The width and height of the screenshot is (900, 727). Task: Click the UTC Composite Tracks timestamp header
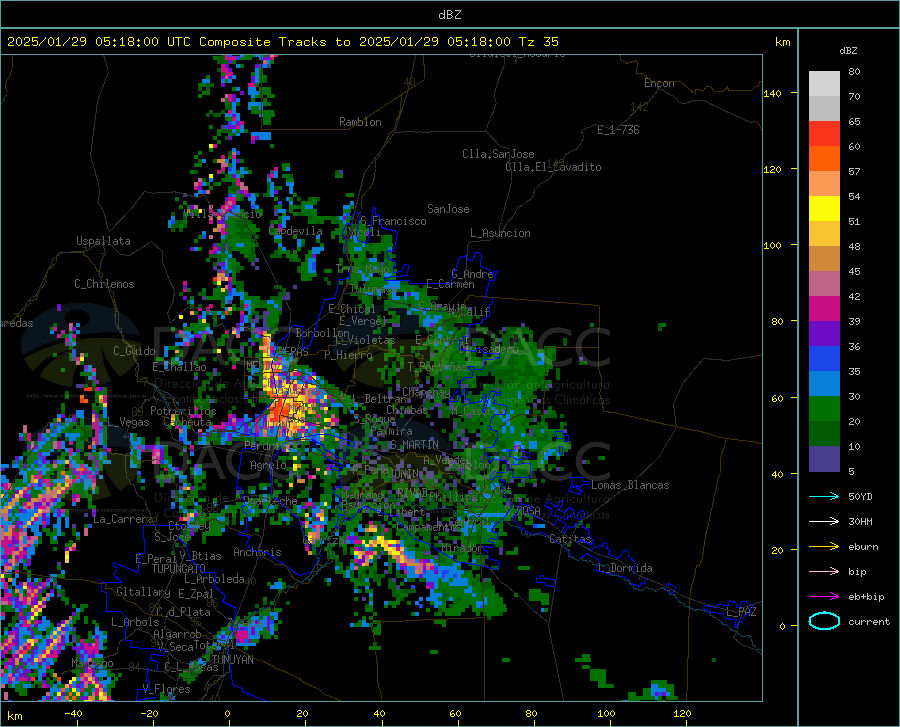282,42
